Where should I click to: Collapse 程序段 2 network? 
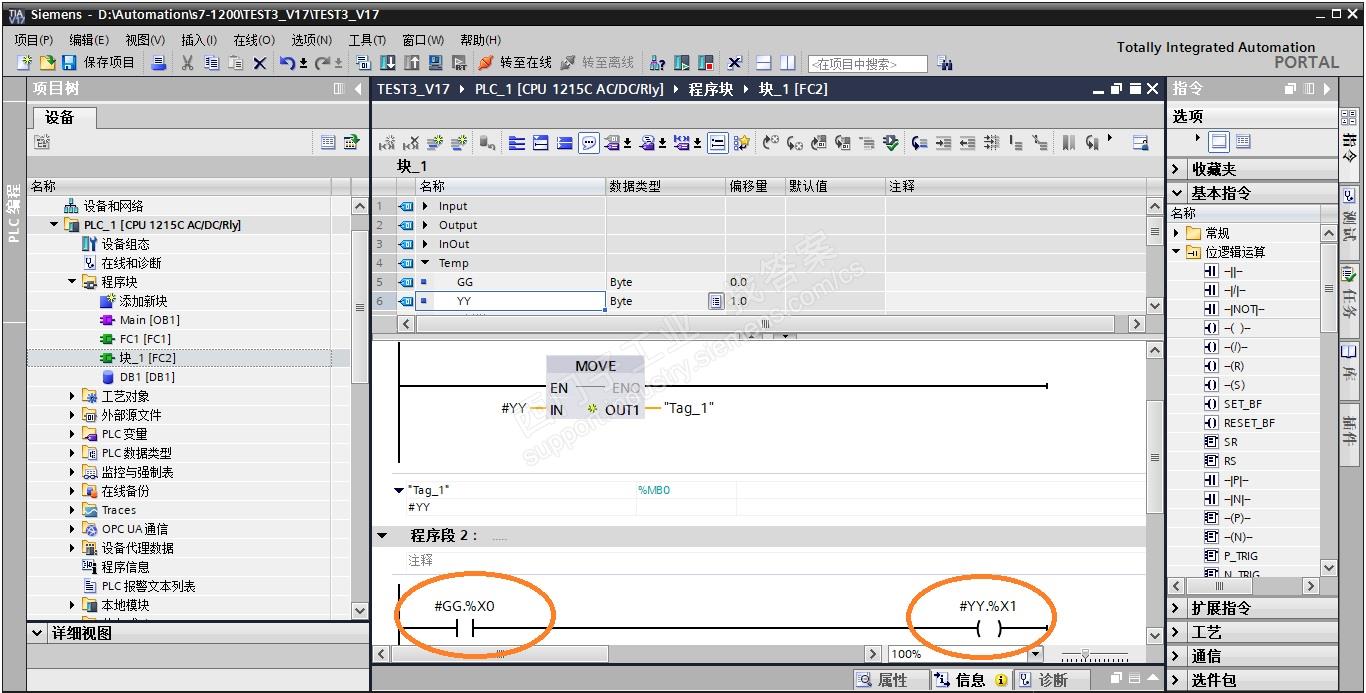tap(382, 536)
